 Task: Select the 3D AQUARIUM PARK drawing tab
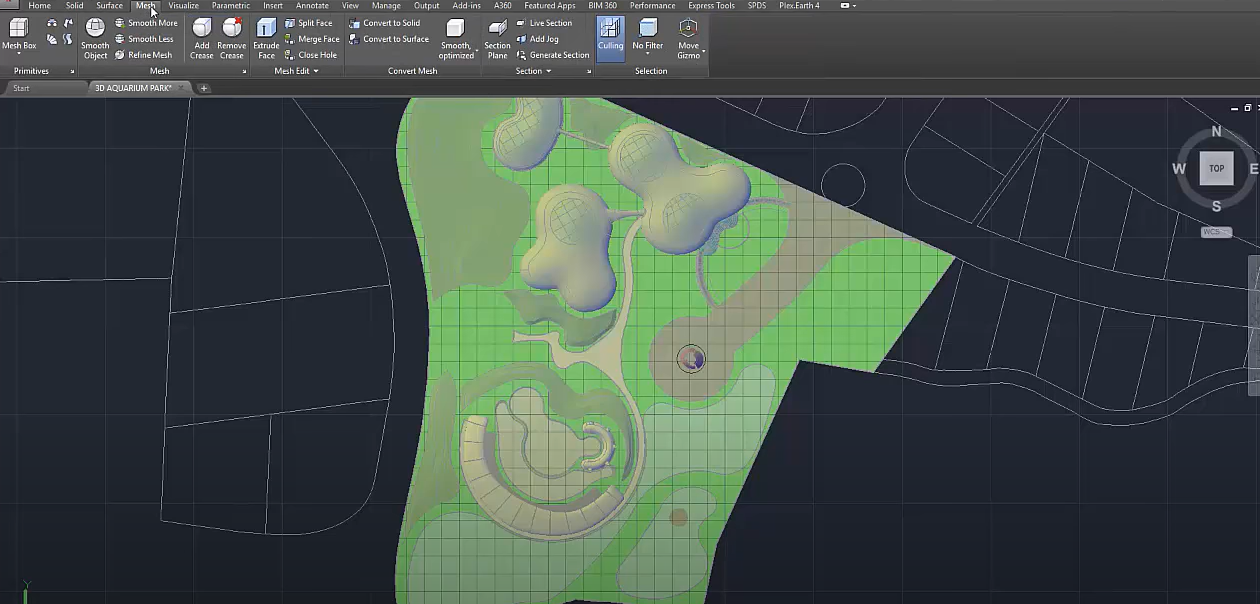[133, 88]
